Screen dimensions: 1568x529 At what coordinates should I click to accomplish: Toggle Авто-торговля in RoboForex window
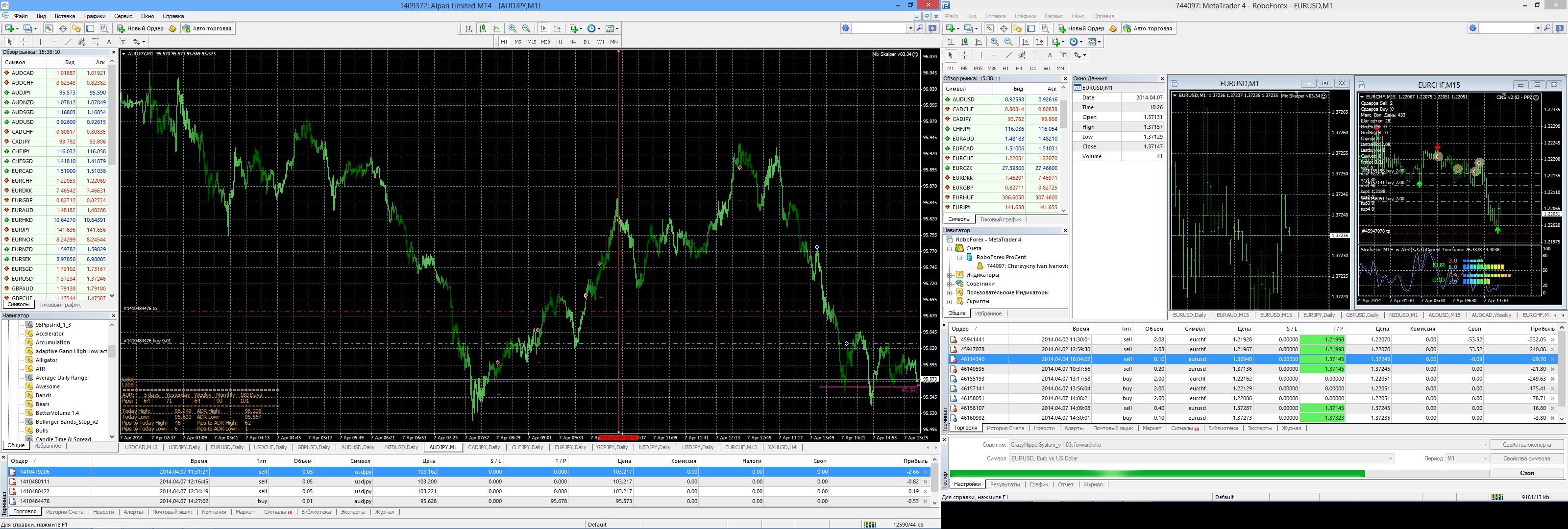coord(1148,28)
